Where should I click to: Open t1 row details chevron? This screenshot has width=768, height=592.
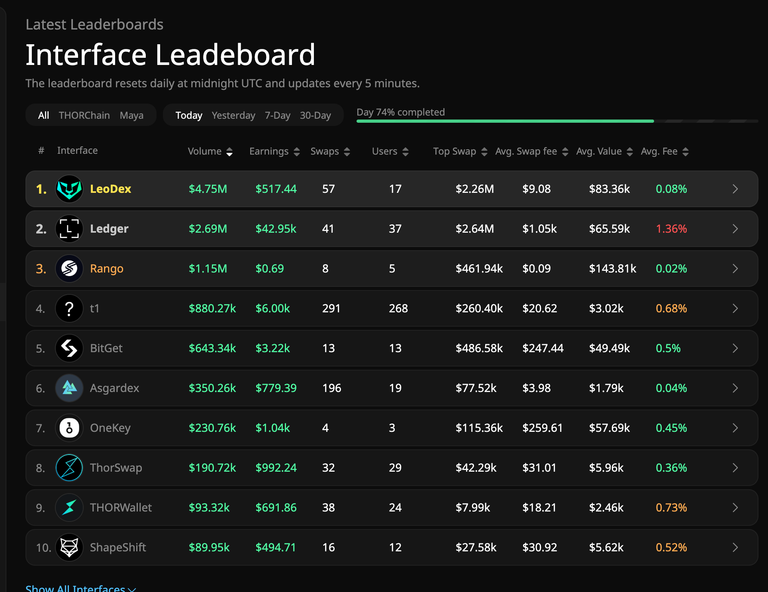735,308
